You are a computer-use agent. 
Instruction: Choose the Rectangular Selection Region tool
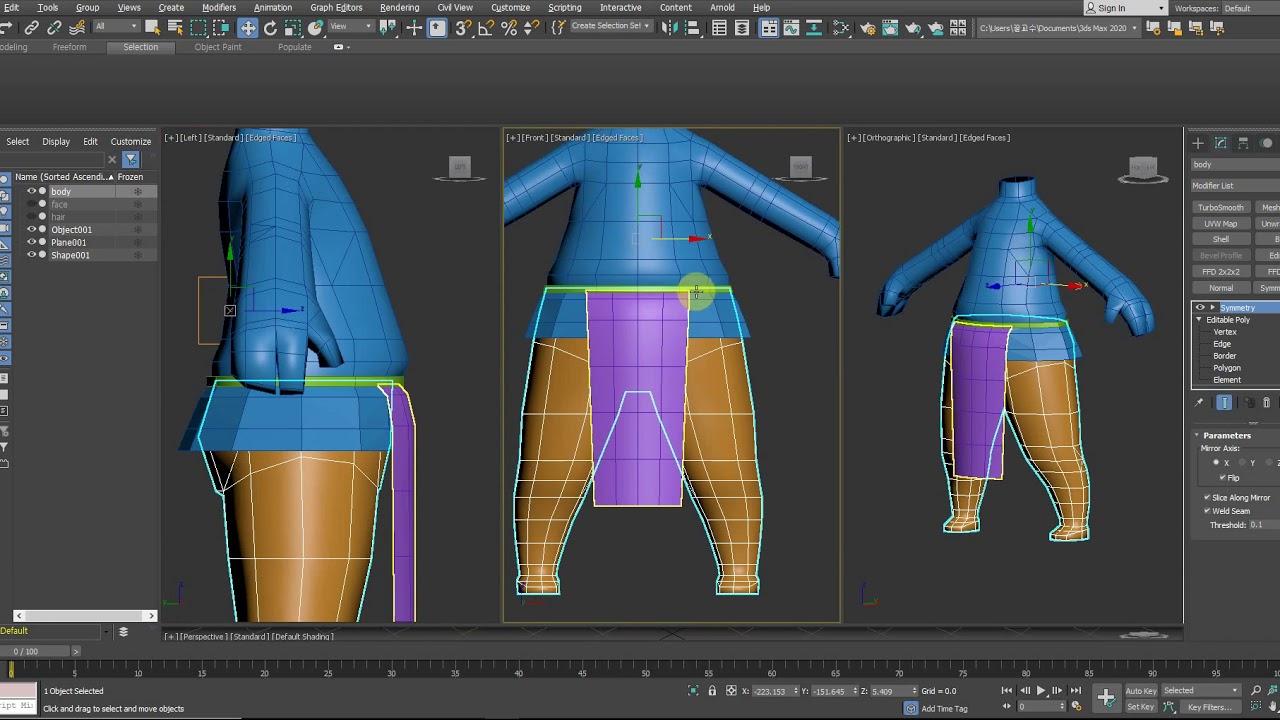(x=198, y=28)
